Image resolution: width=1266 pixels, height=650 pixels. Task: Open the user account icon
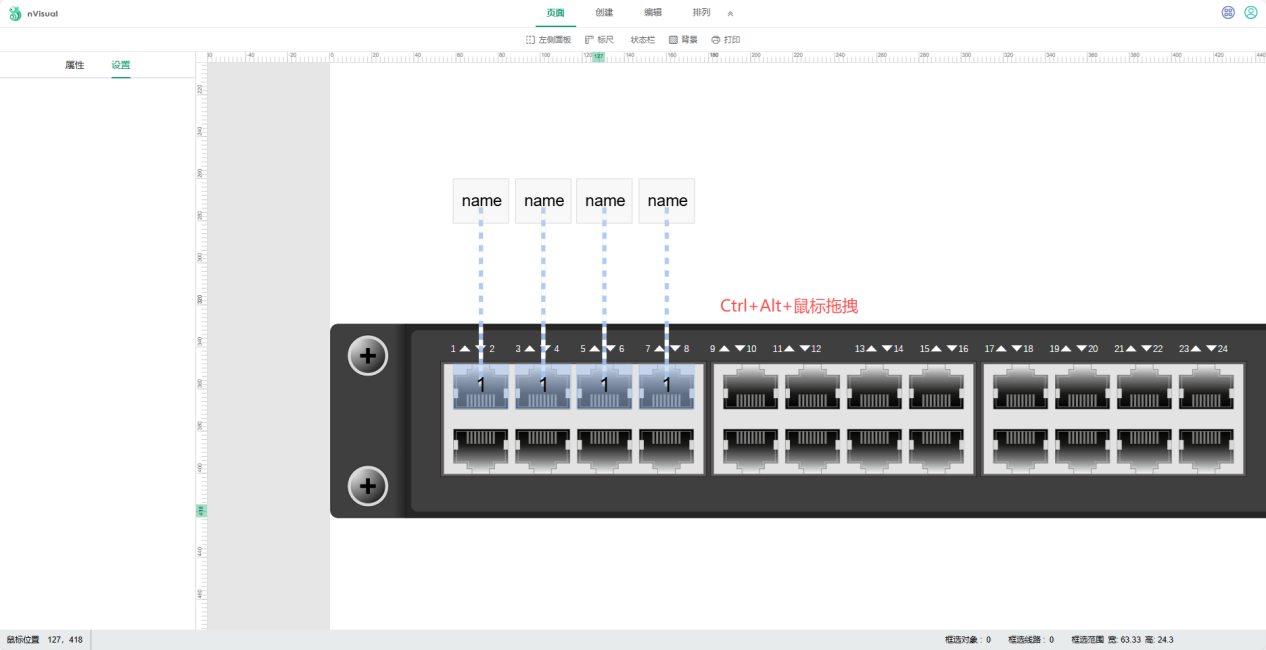(1251, 13)
